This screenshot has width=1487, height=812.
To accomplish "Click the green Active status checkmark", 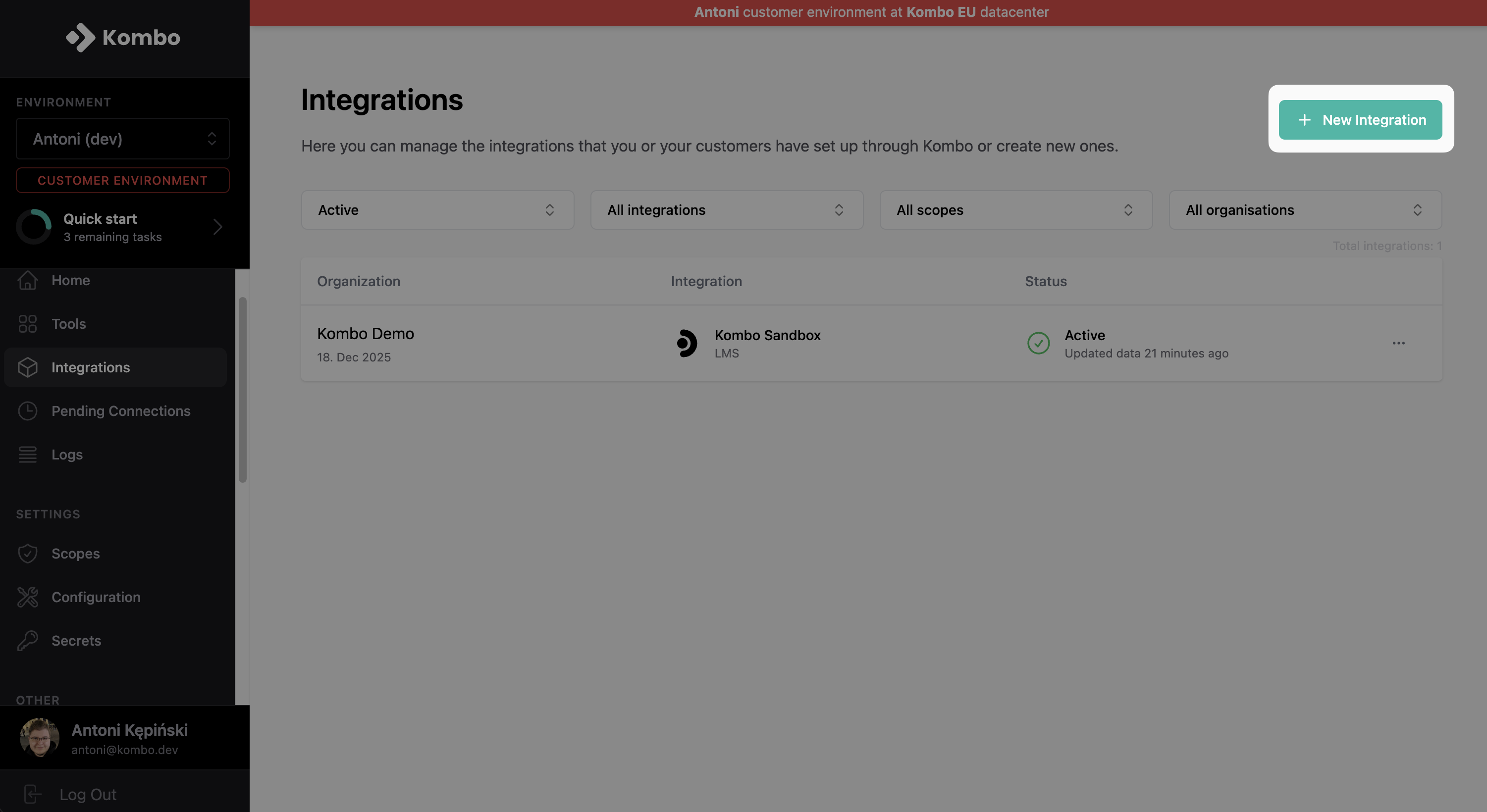I will (x=1038, y=343).
